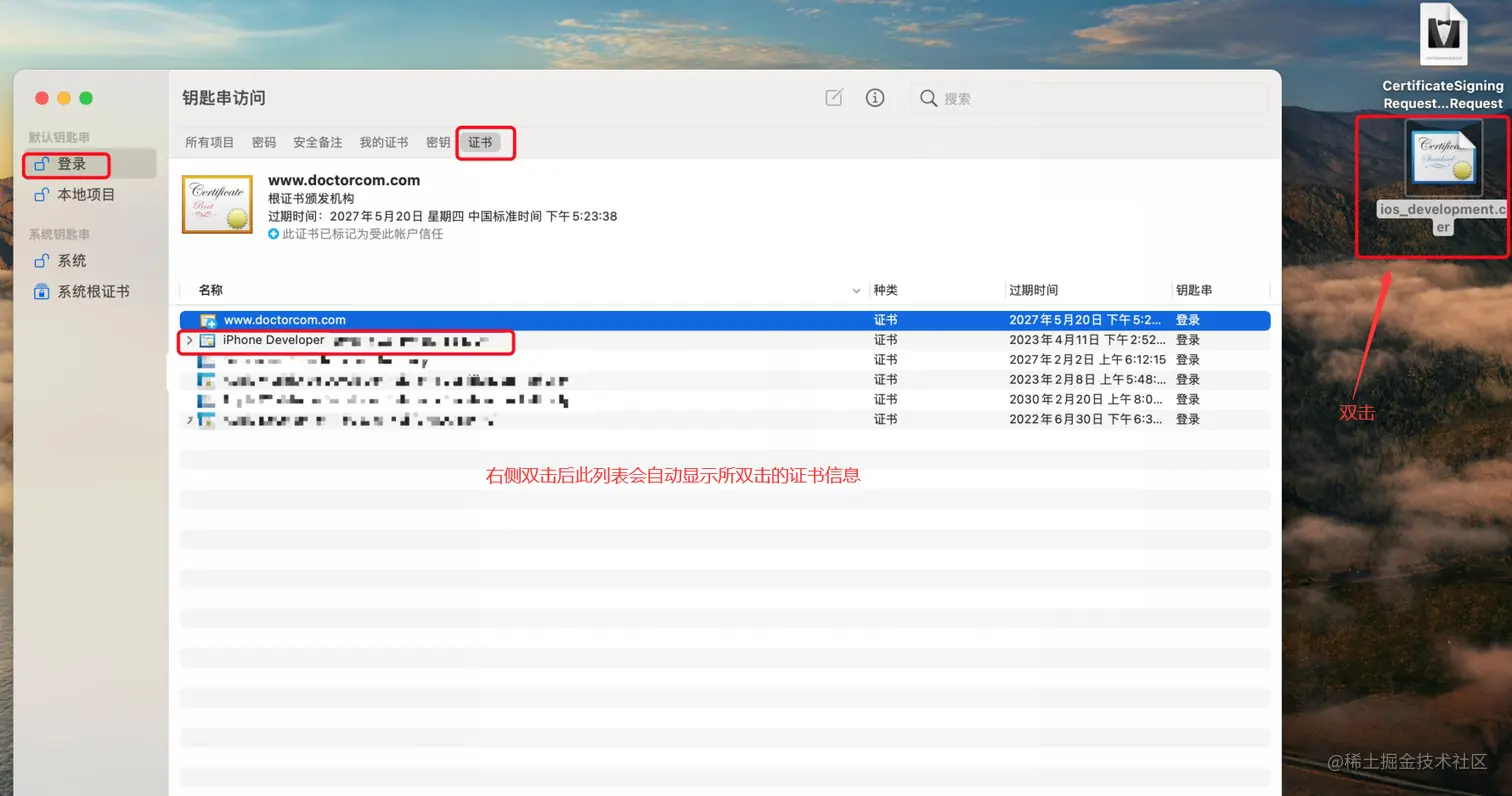1512x796 pixels.
Task: Switch to the 密码 tab
Action: click(x=264, y=143)
